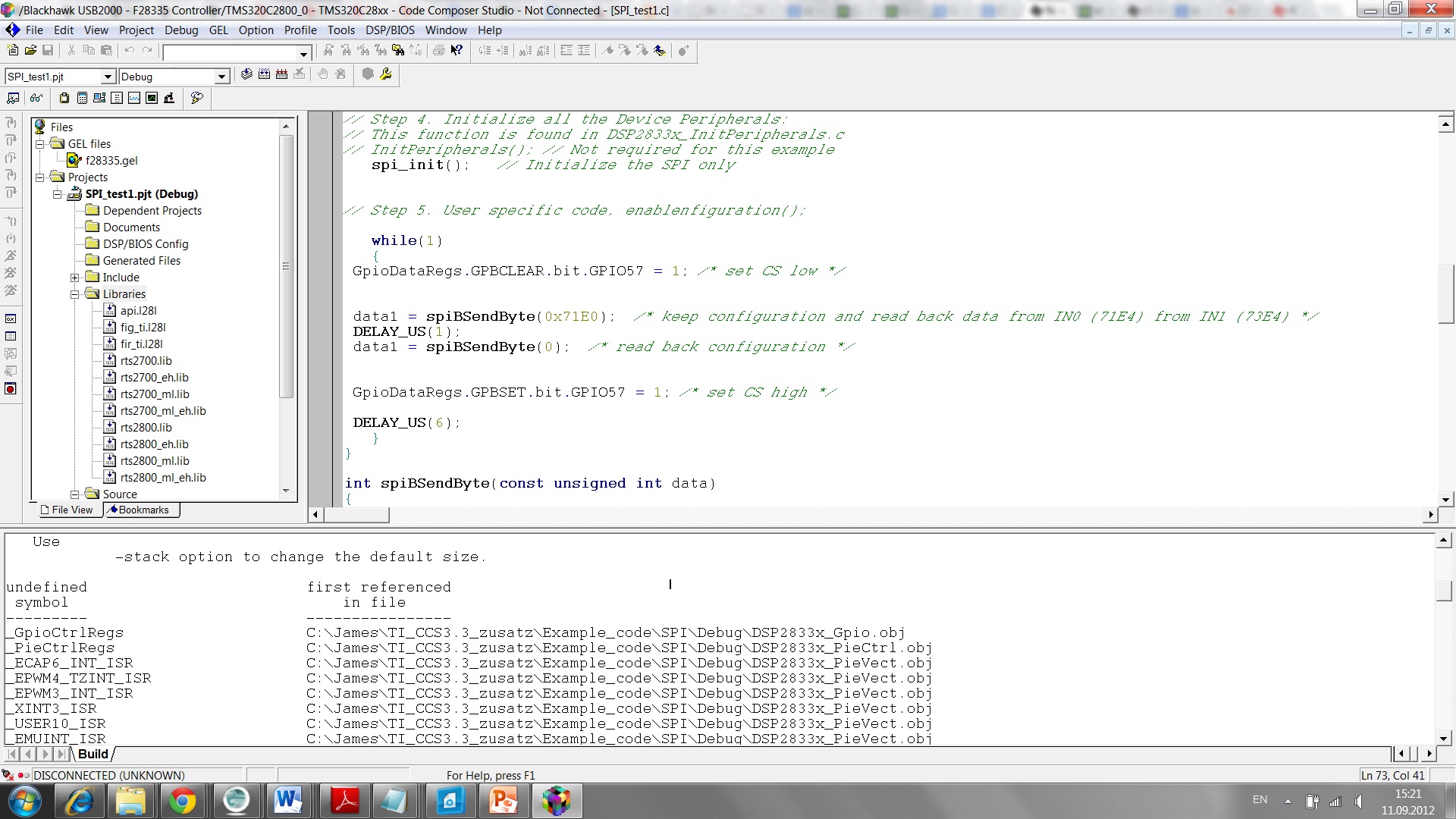1456x819 pixels.
Task: Expand the Source folder in the project tree
Action: tap(75, 494)
